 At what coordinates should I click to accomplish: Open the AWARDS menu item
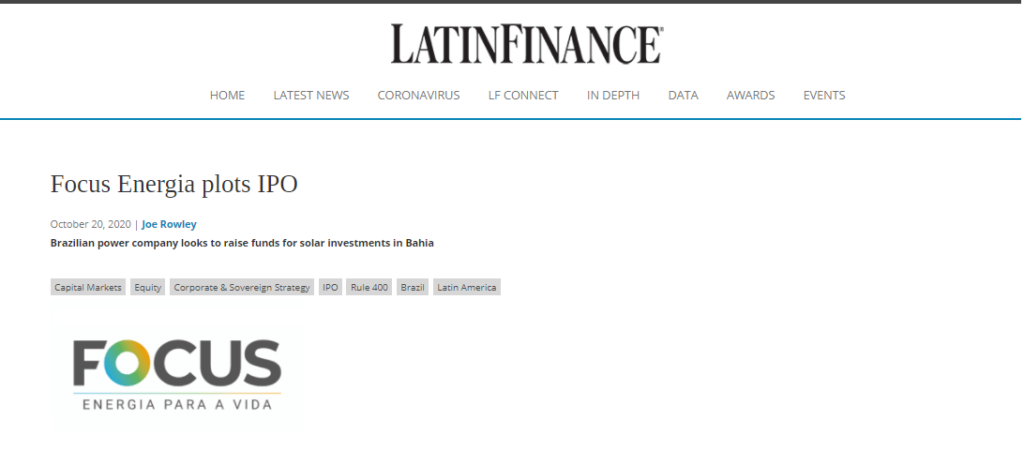coord(750,95)
